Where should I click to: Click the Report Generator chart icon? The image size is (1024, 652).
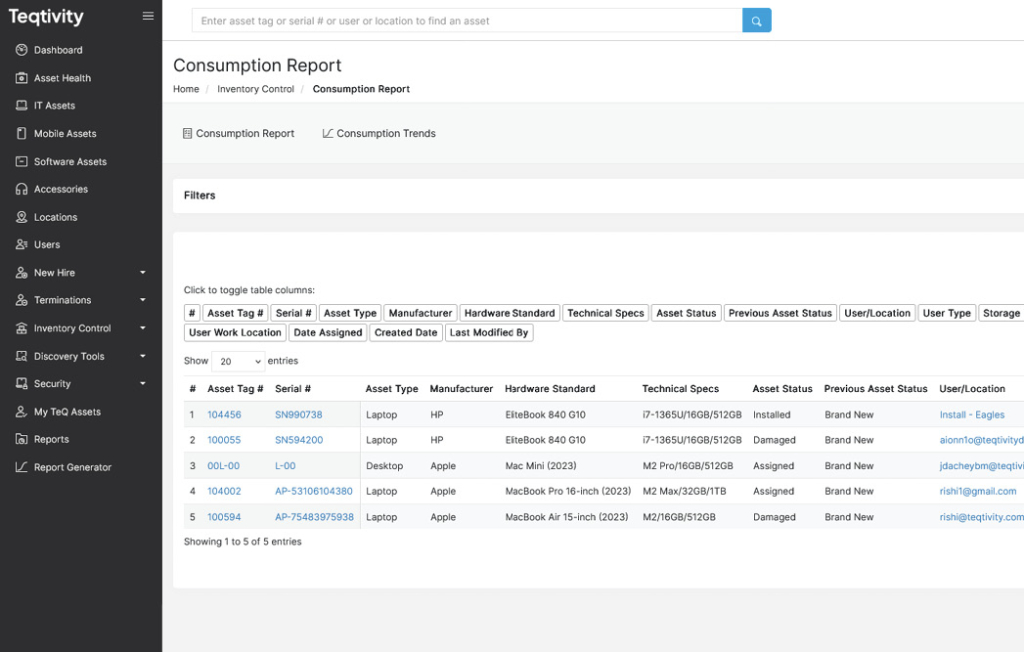coord(22,467)
